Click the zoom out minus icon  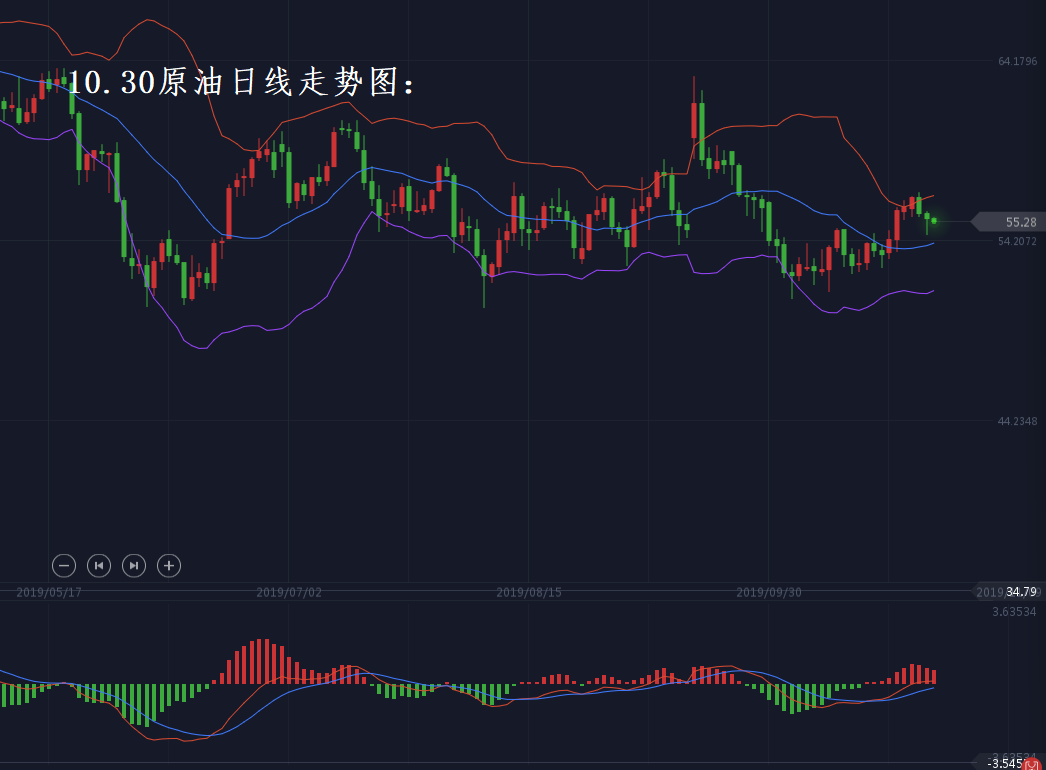pos(64,565)
